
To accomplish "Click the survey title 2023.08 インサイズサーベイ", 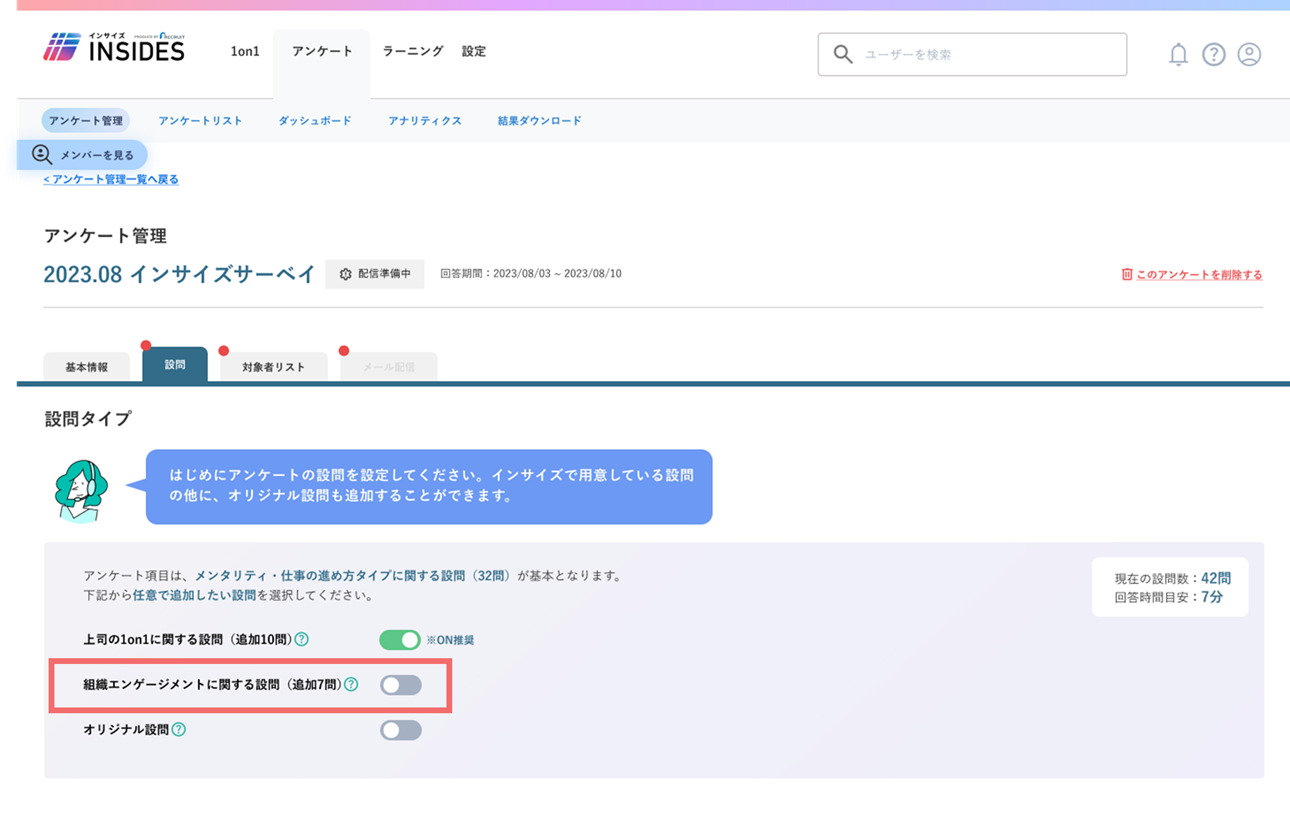I will 180,274.
